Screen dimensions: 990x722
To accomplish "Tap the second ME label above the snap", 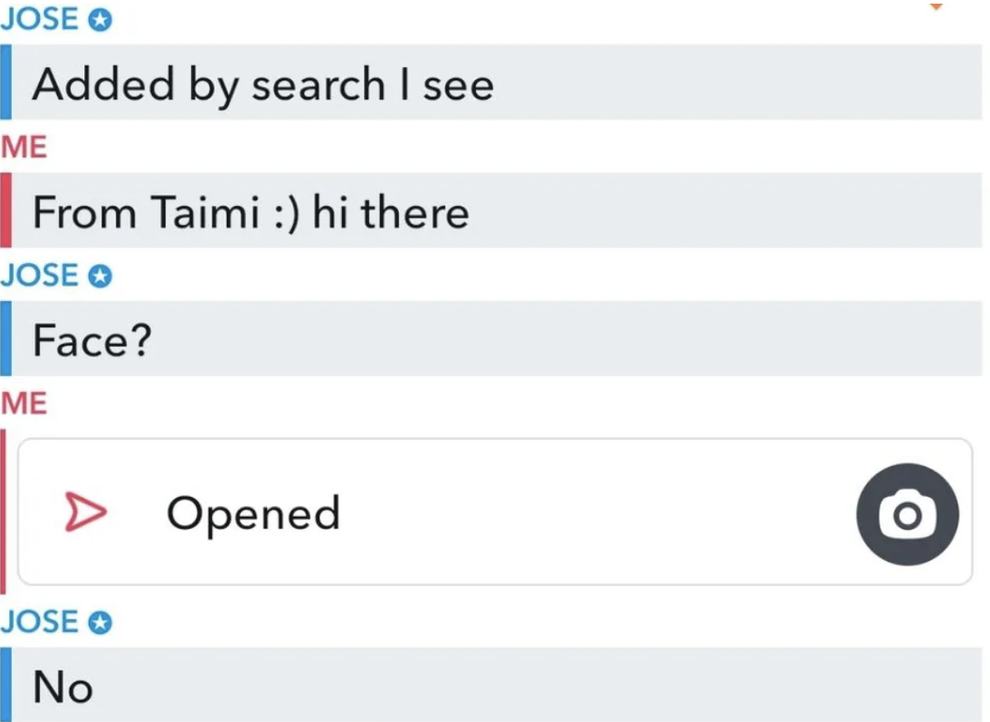I will point(25,403).
